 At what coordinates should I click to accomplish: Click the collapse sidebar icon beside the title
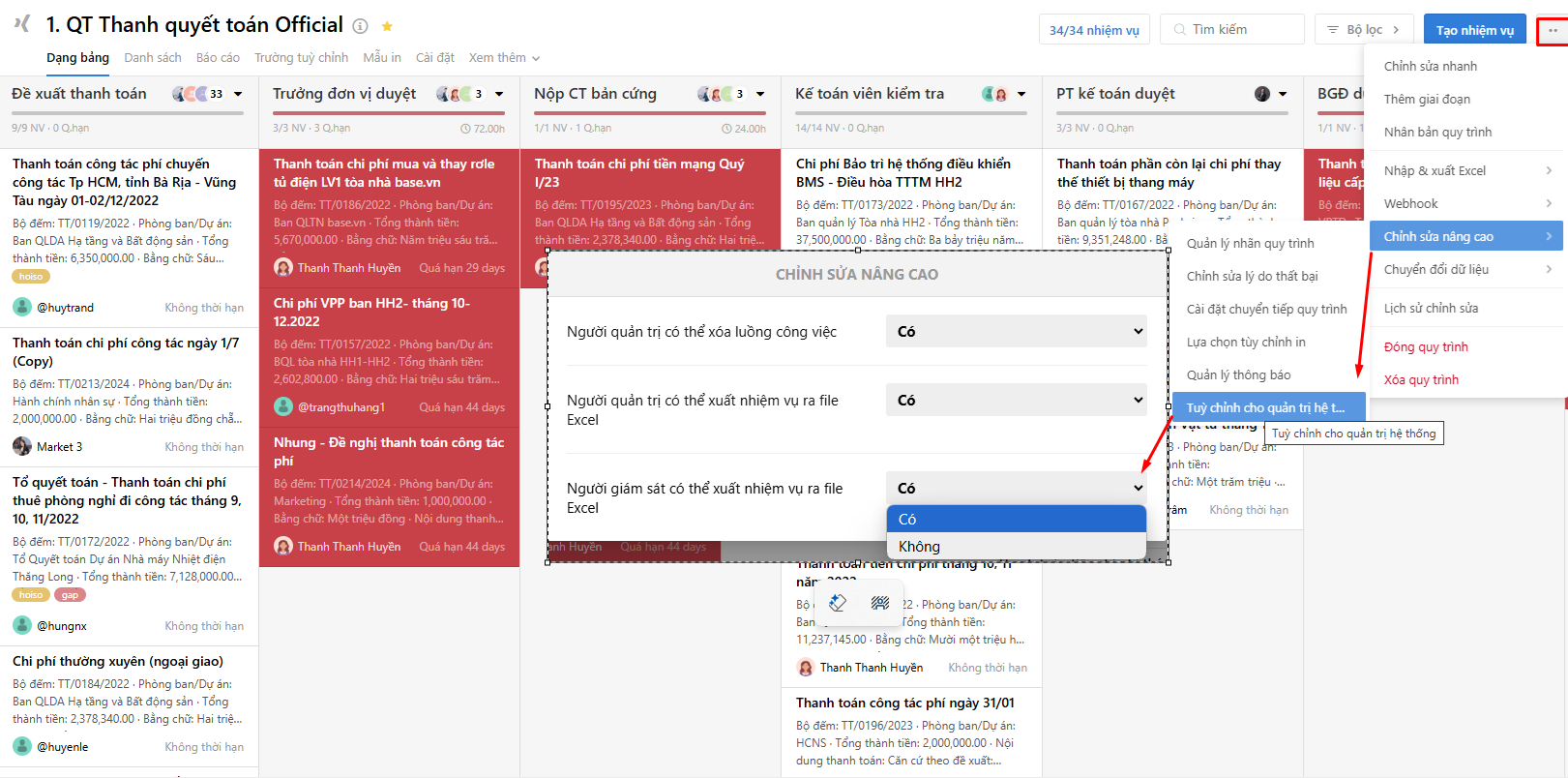click(22, 23)
